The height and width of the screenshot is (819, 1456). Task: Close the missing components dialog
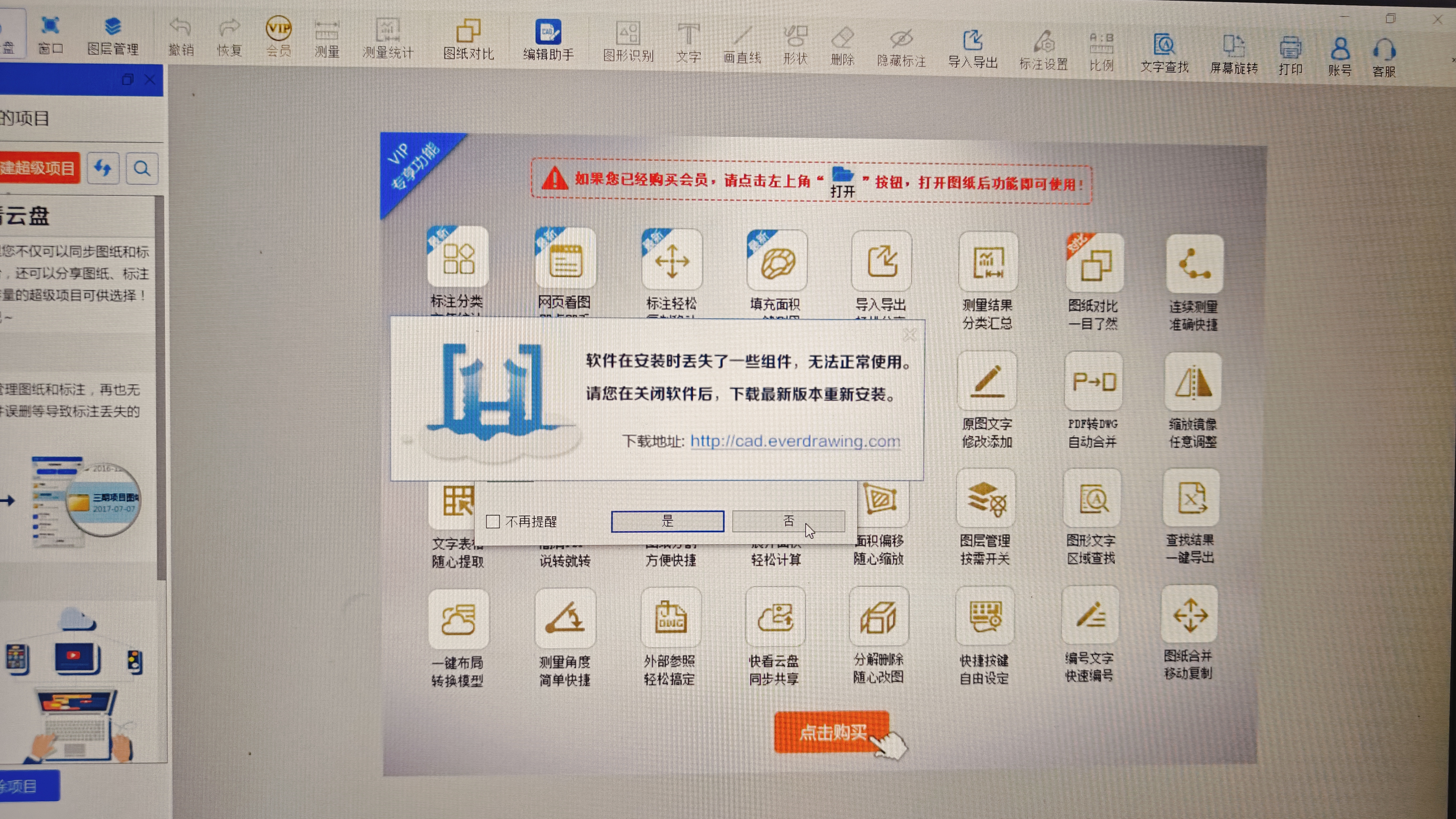[909, 334]
